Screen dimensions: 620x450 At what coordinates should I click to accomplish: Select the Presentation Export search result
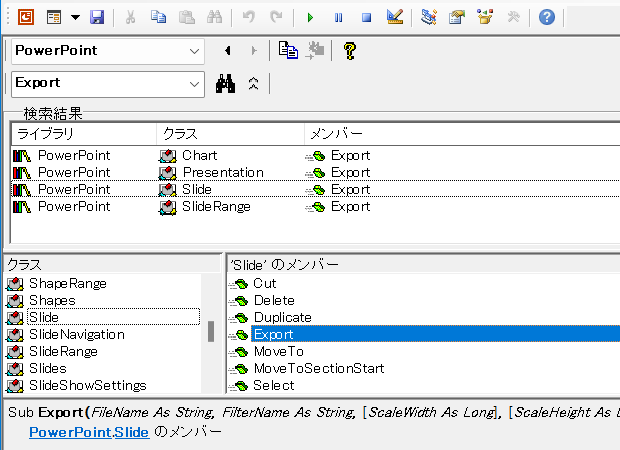coord(316,172)
